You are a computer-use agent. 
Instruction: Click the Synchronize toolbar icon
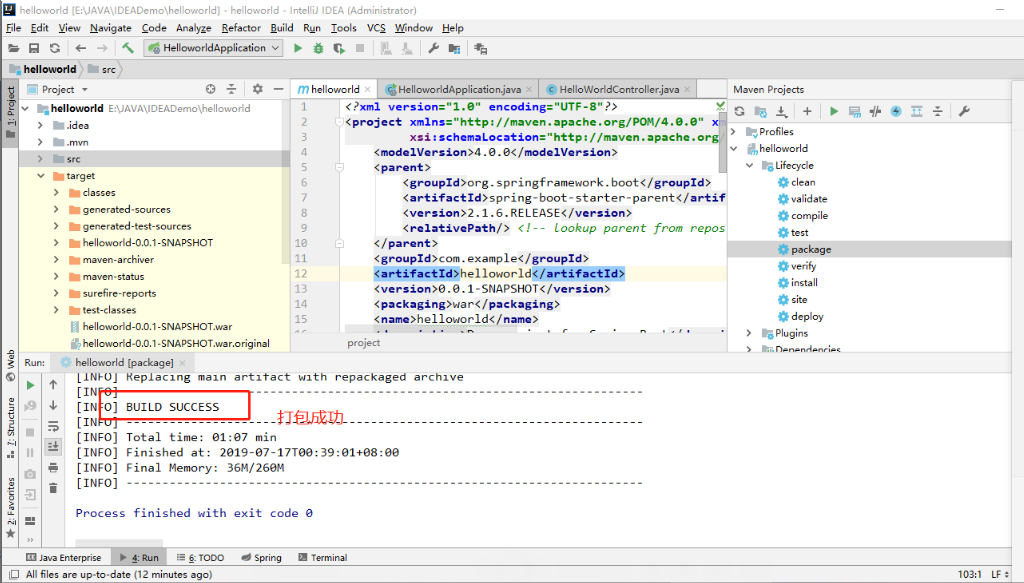(x=55, y=48)
